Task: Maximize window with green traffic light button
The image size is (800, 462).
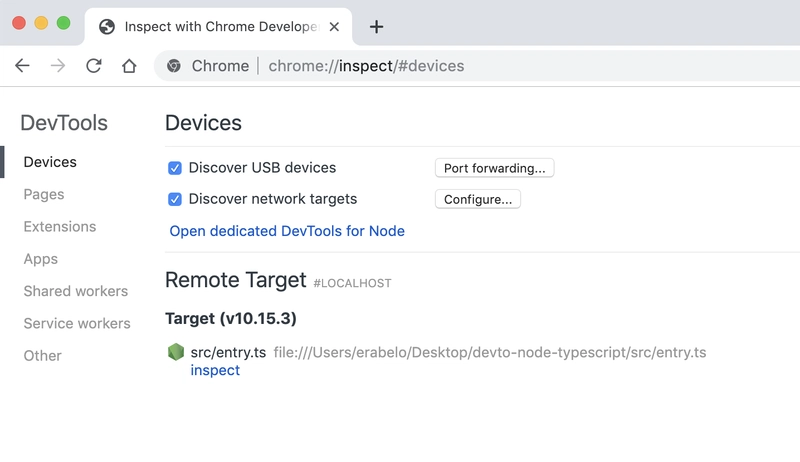Action: coord(63,23)
